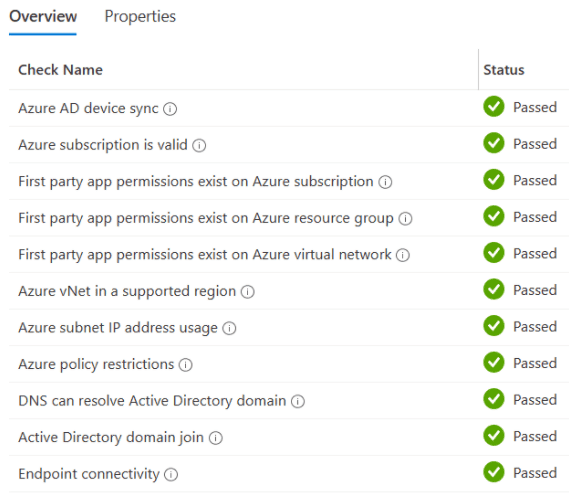Show info tooltip for Endpoint connectivity
This screenshot has width=569, height=493.
171,474
